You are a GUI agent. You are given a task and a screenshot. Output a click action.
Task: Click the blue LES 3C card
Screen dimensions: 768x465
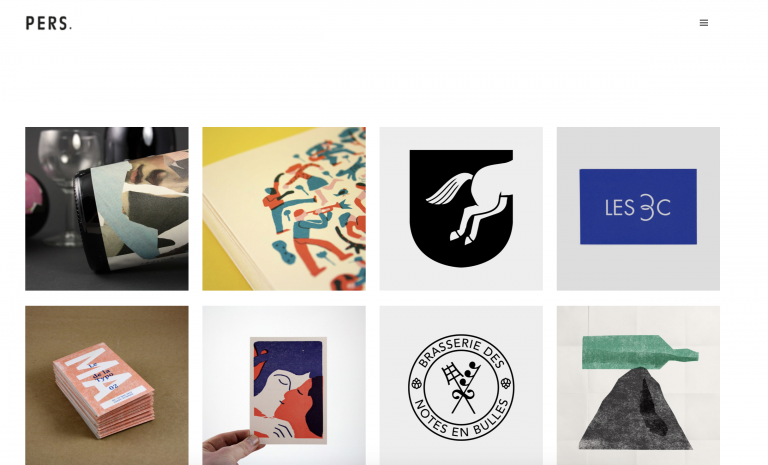638,207
